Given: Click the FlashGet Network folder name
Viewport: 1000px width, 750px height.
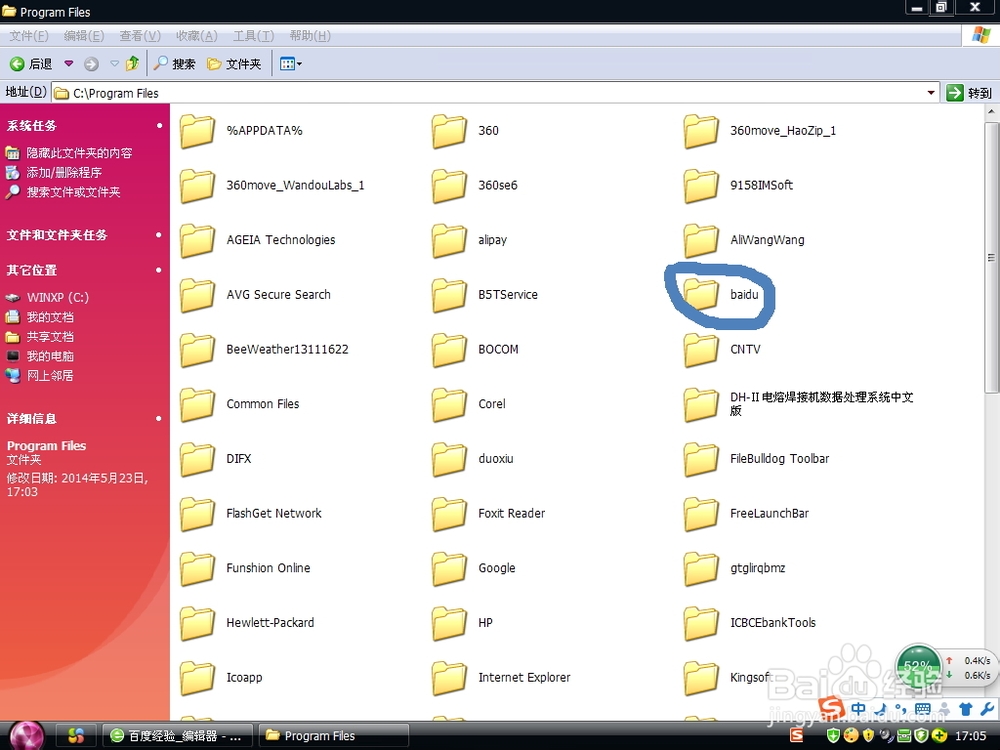Looking at the screenshot, I should click(274, 513).
